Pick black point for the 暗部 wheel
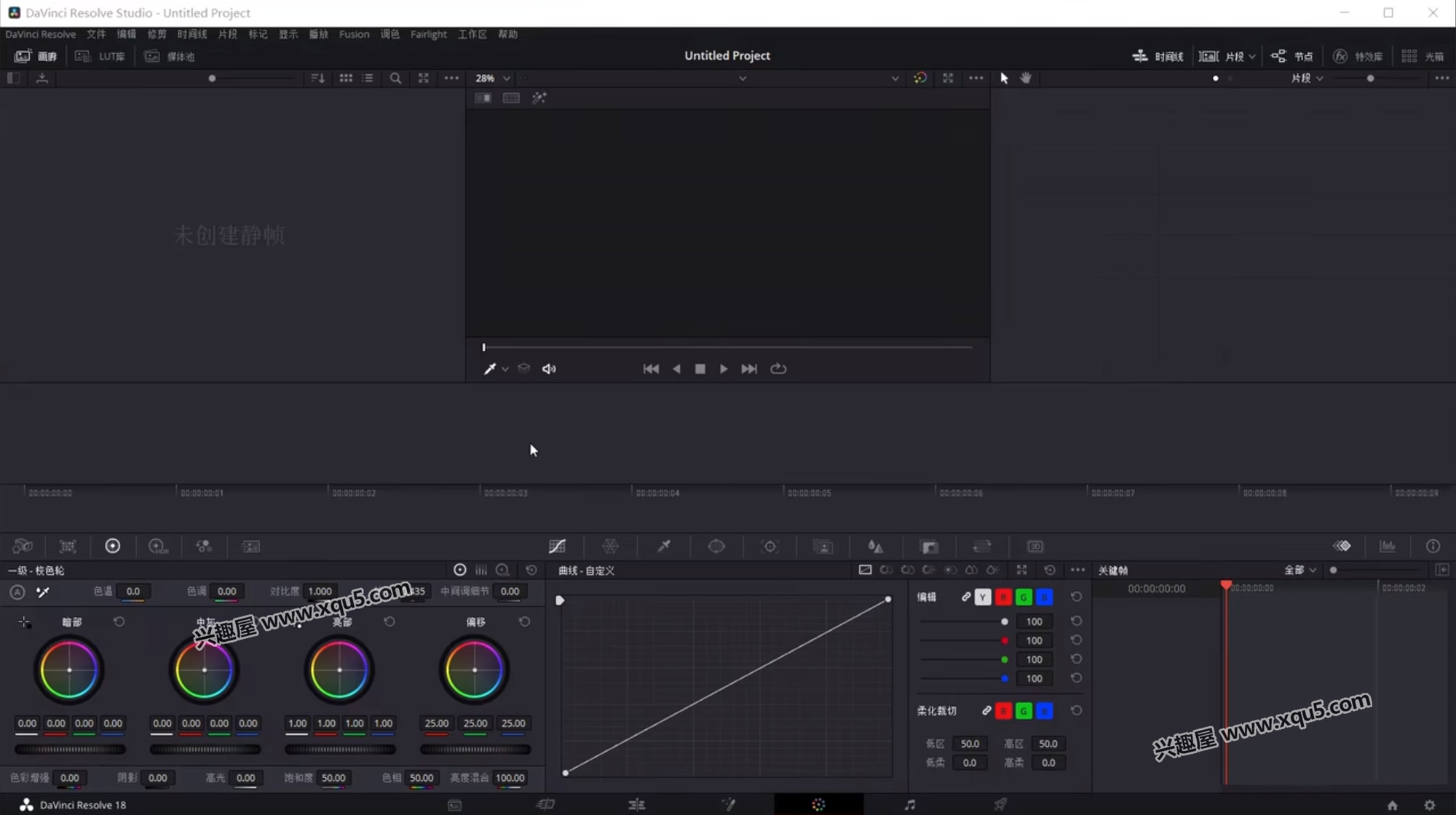 tap(24, 622)
